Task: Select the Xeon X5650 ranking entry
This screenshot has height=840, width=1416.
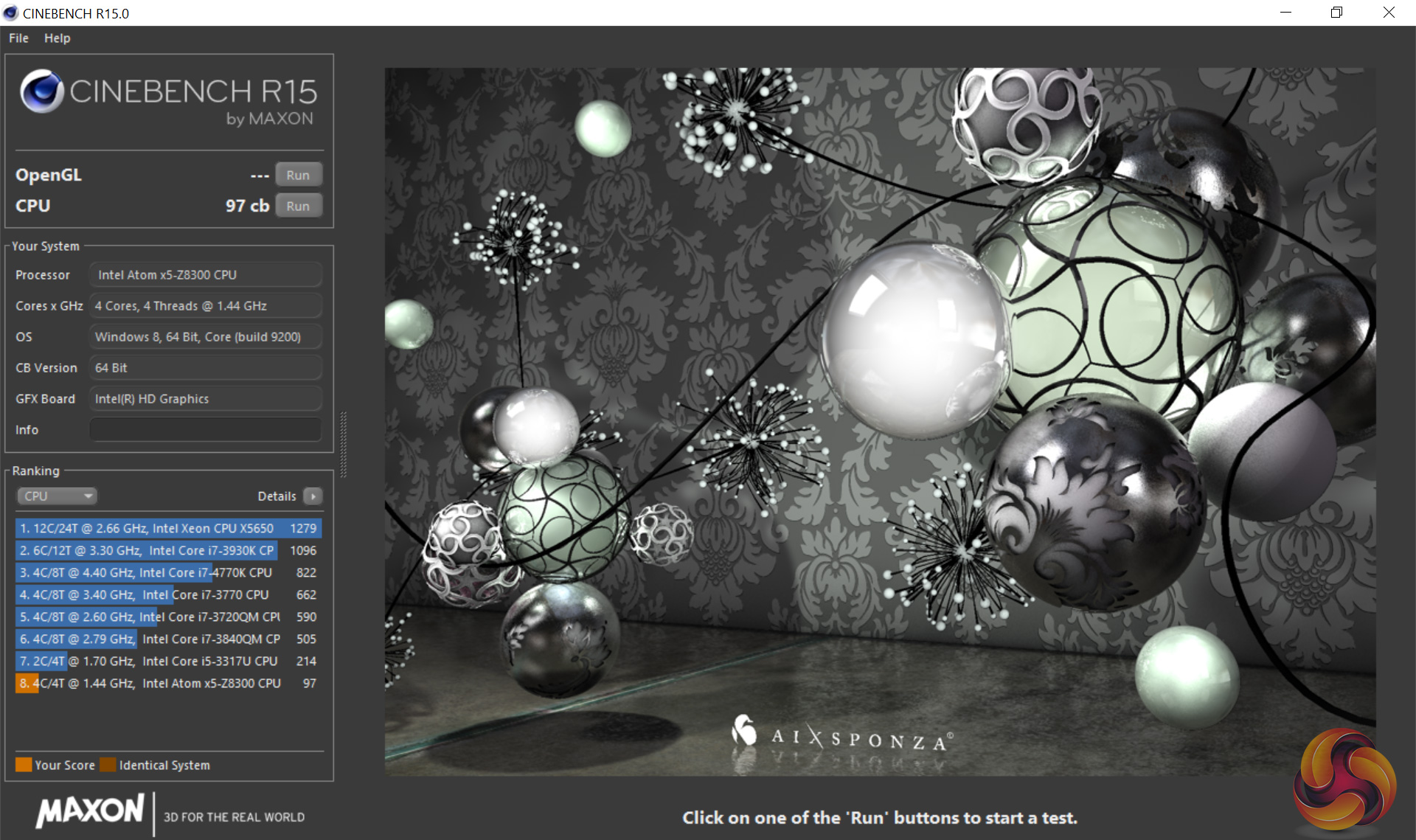Action: point(168,528)
